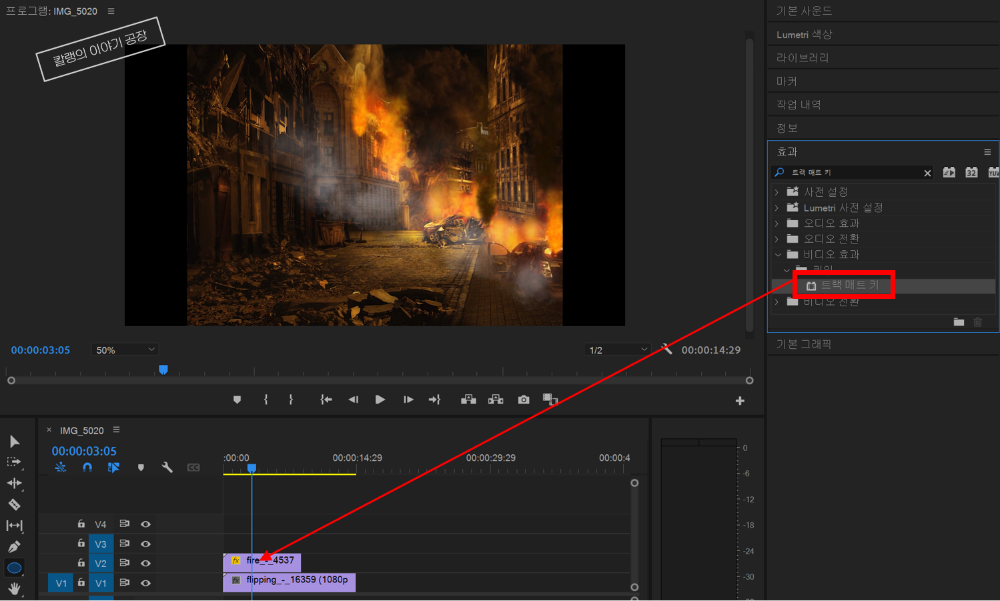Screen dimensions: 1000x601
Task: Expand the Lumetri 사전 설정 folder
Action: 776,208
